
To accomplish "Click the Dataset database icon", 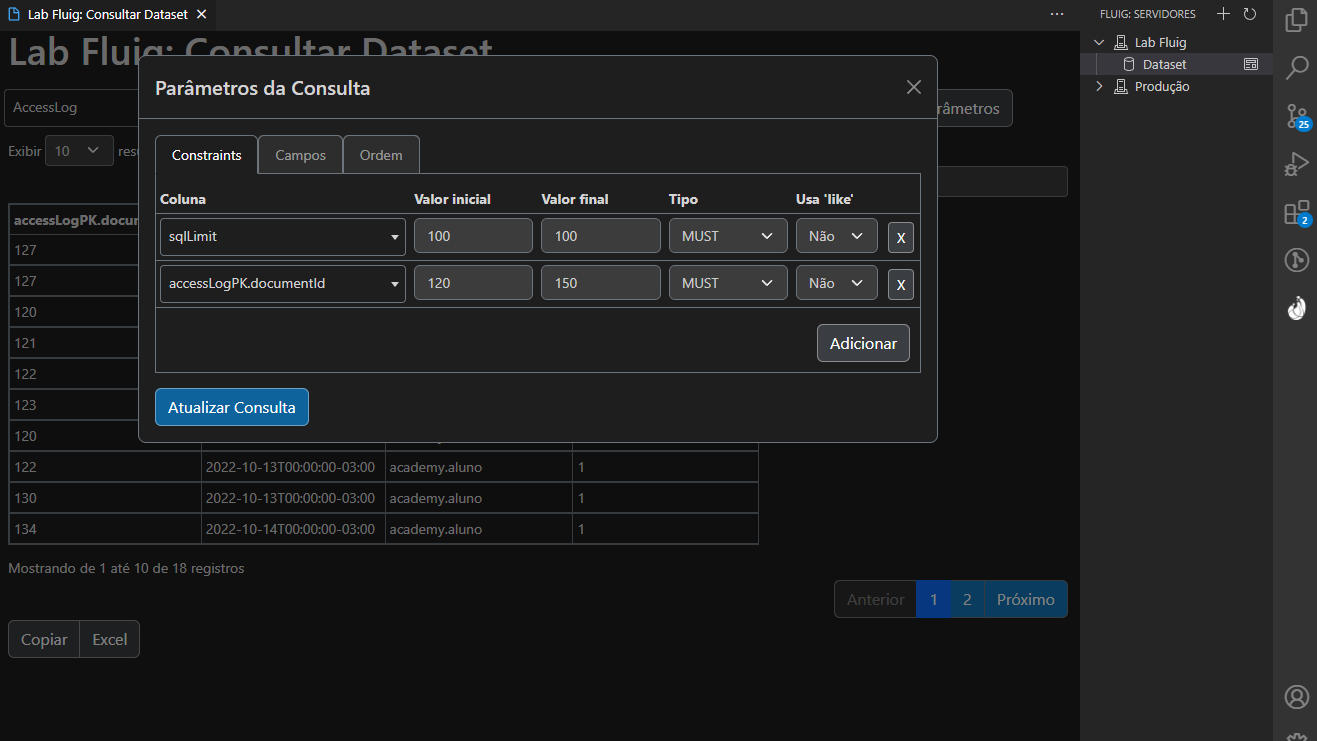I will click(x=1130, y=64).
